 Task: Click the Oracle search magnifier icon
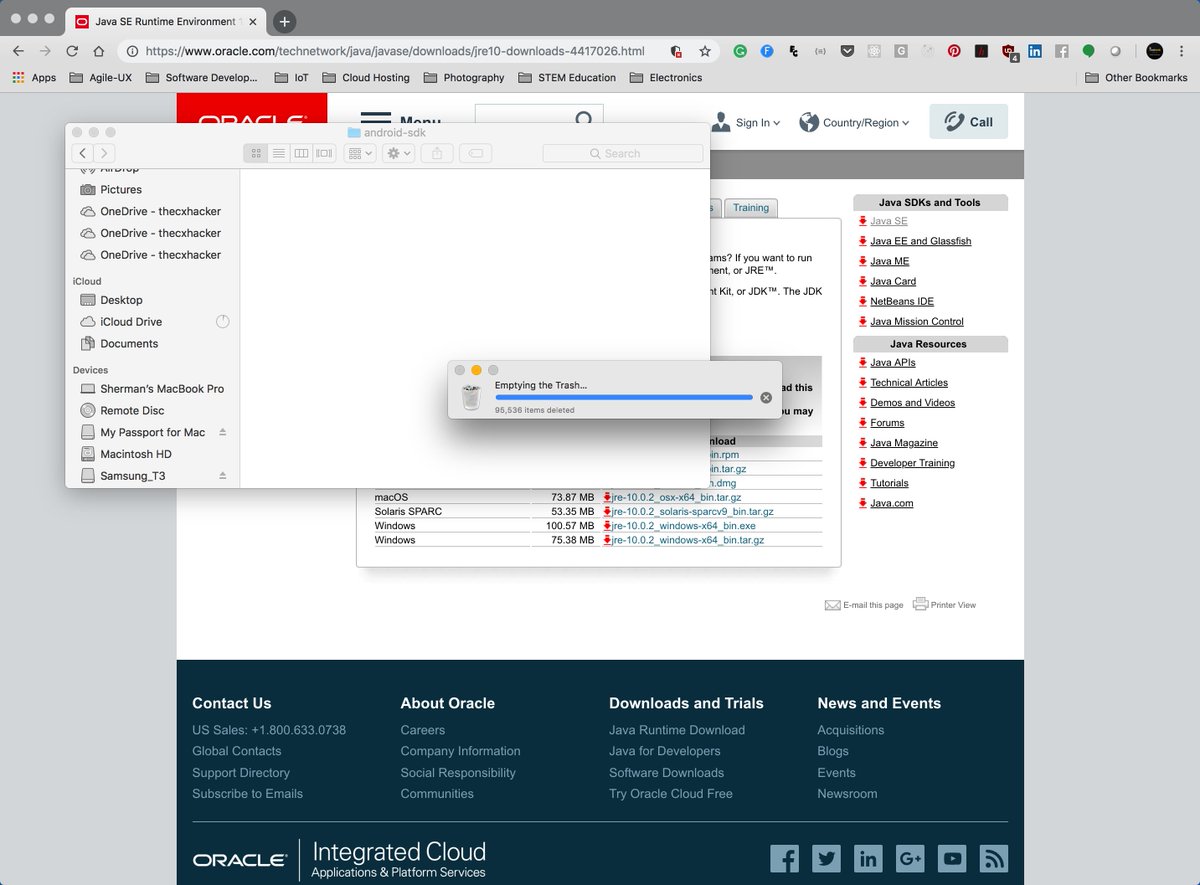[x=585, y=120]
